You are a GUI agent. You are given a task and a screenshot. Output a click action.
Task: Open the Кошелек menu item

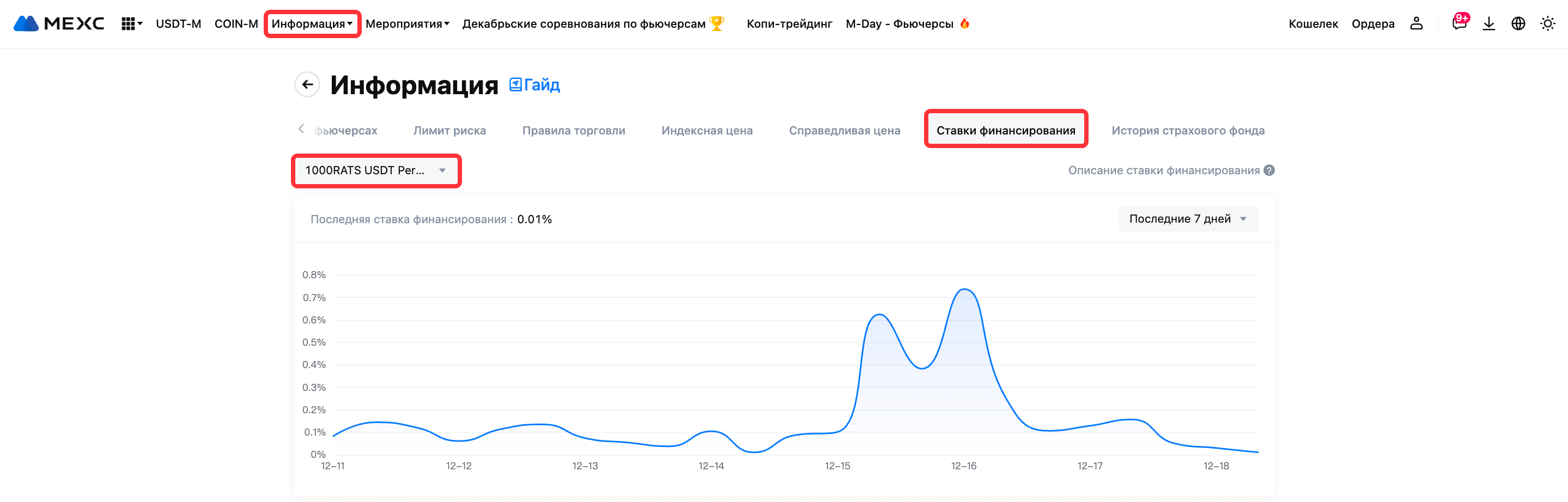pos(1313,24)
